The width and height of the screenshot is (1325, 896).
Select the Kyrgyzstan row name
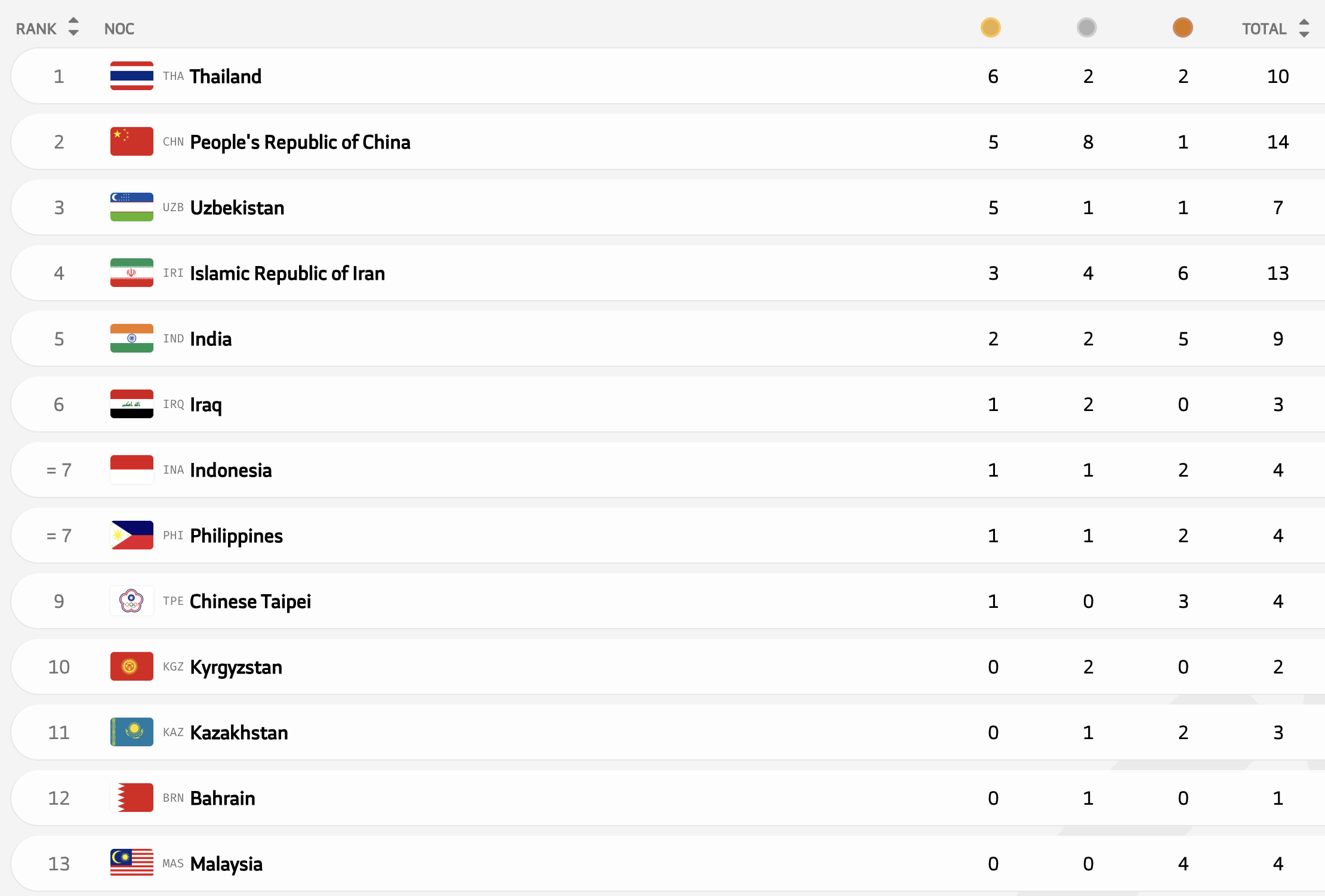click(236, 667)
